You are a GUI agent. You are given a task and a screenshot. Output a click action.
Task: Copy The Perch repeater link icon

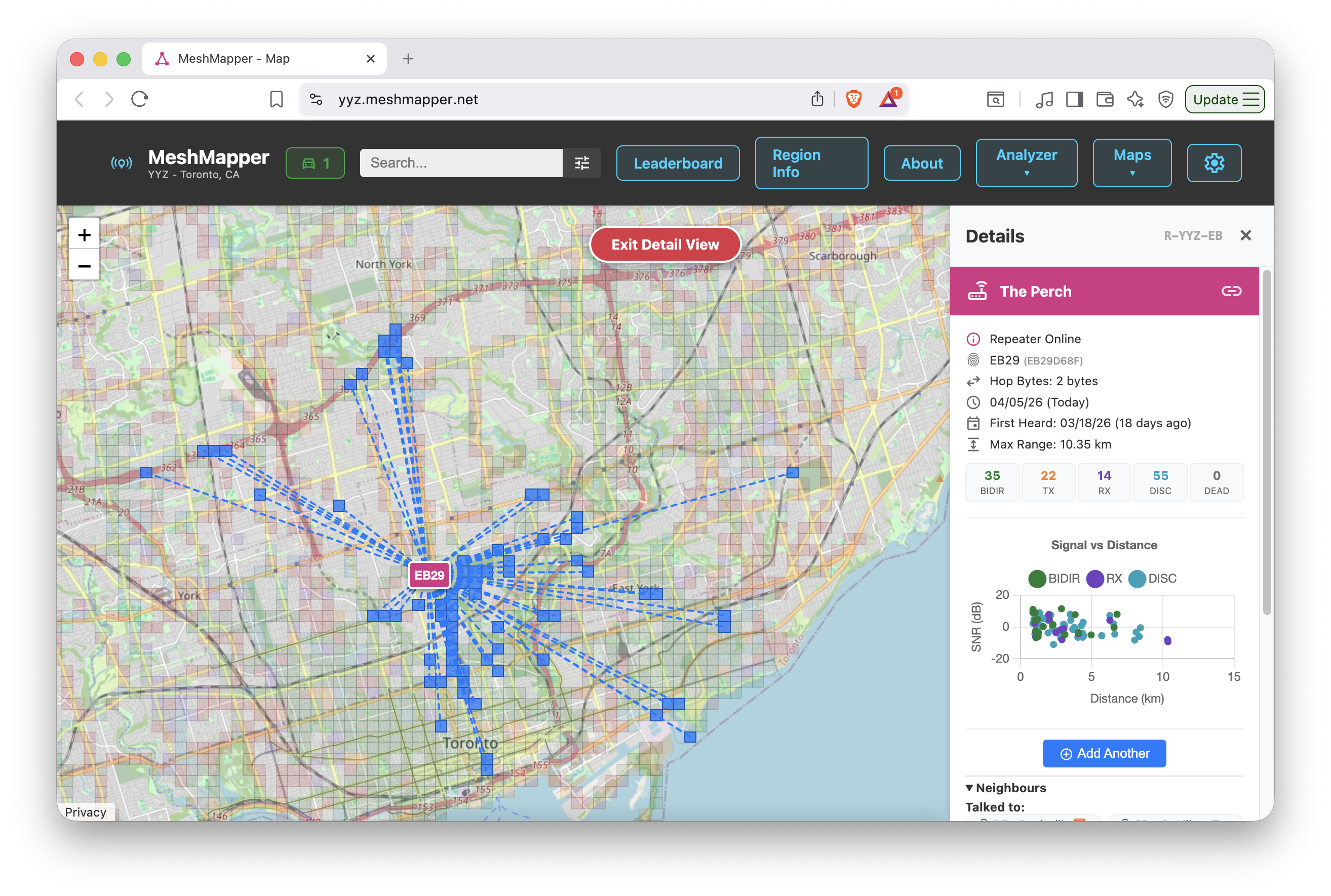tap(1231, 292)
